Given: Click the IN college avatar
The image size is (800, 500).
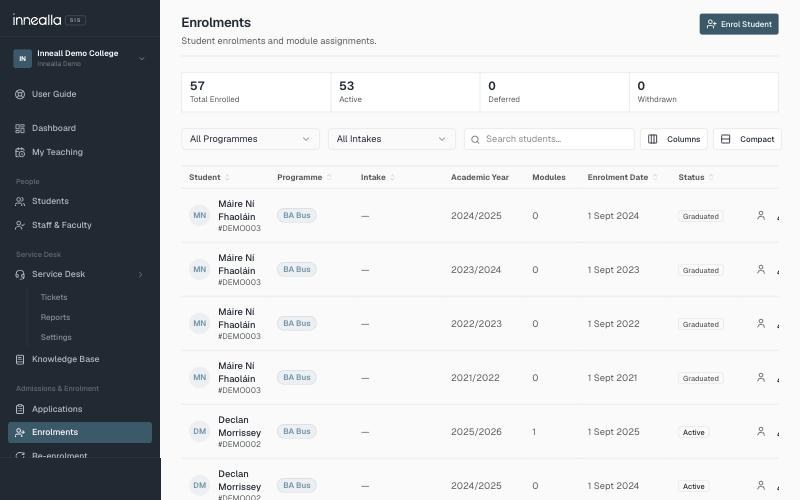Looking at the screenshot, I should tap(22, 59).
